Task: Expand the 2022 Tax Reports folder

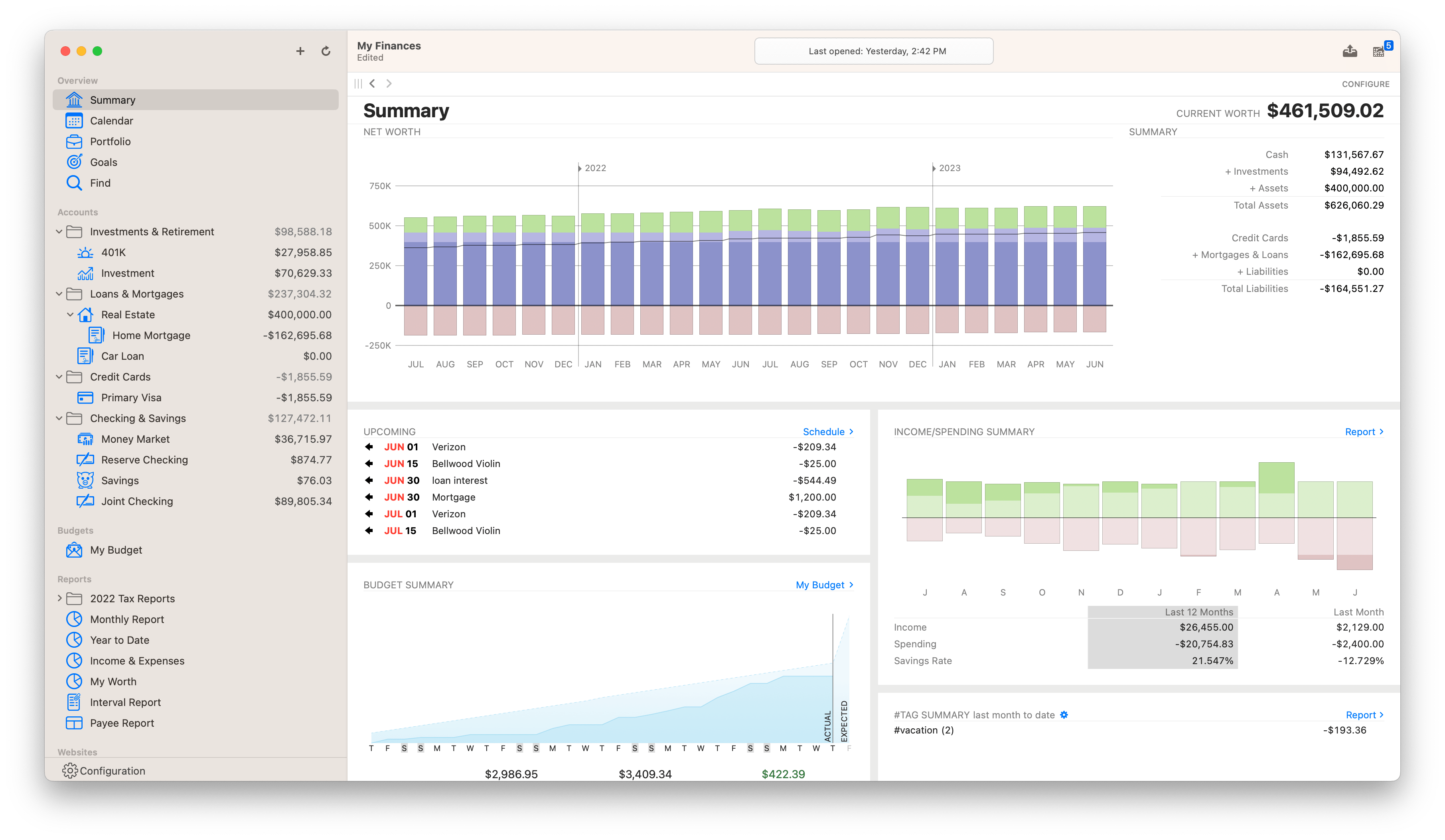Action: pyautogui.click(x=59, y=598)
